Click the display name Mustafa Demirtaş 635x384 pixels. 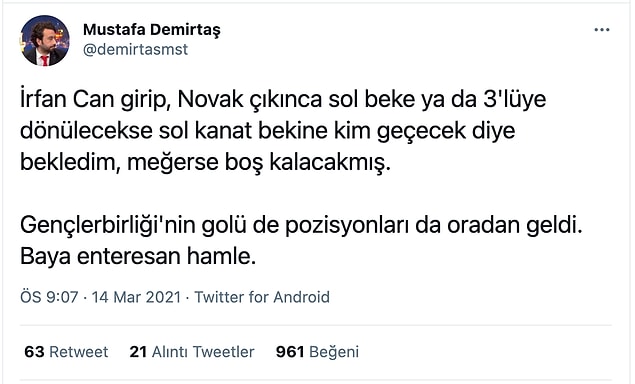(x=152, y=30)
